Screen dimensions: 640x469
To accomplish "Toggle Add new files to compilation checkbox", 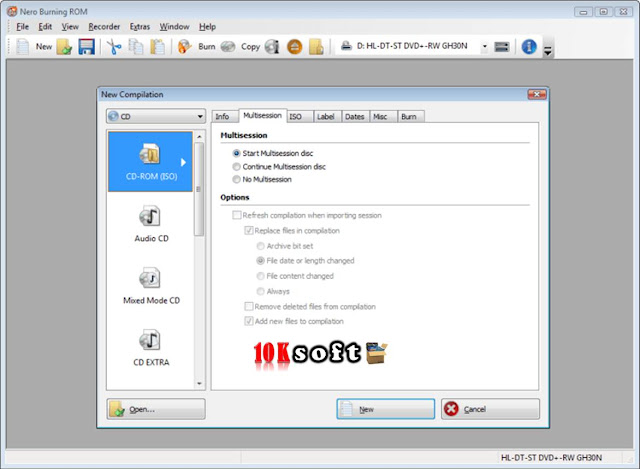I will (249, 321).
